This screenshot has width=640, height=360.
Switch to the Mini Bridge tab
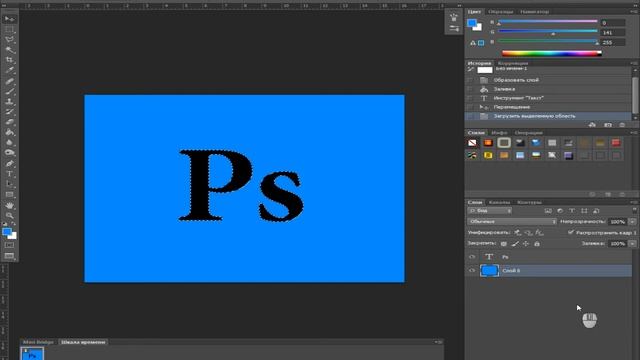click(38, 342)
